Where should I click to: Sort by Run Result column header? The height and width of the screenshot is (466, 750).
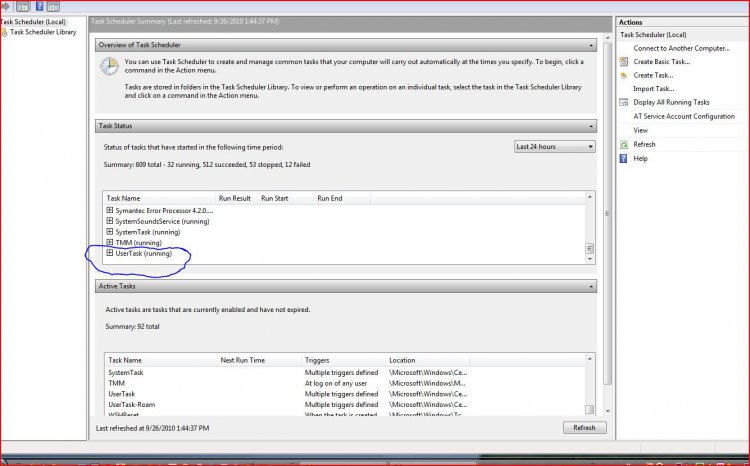pos(236,198)
